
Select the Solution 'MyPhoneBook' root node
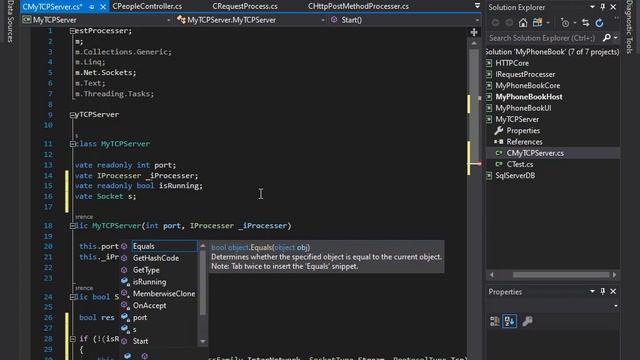[552, 52]
